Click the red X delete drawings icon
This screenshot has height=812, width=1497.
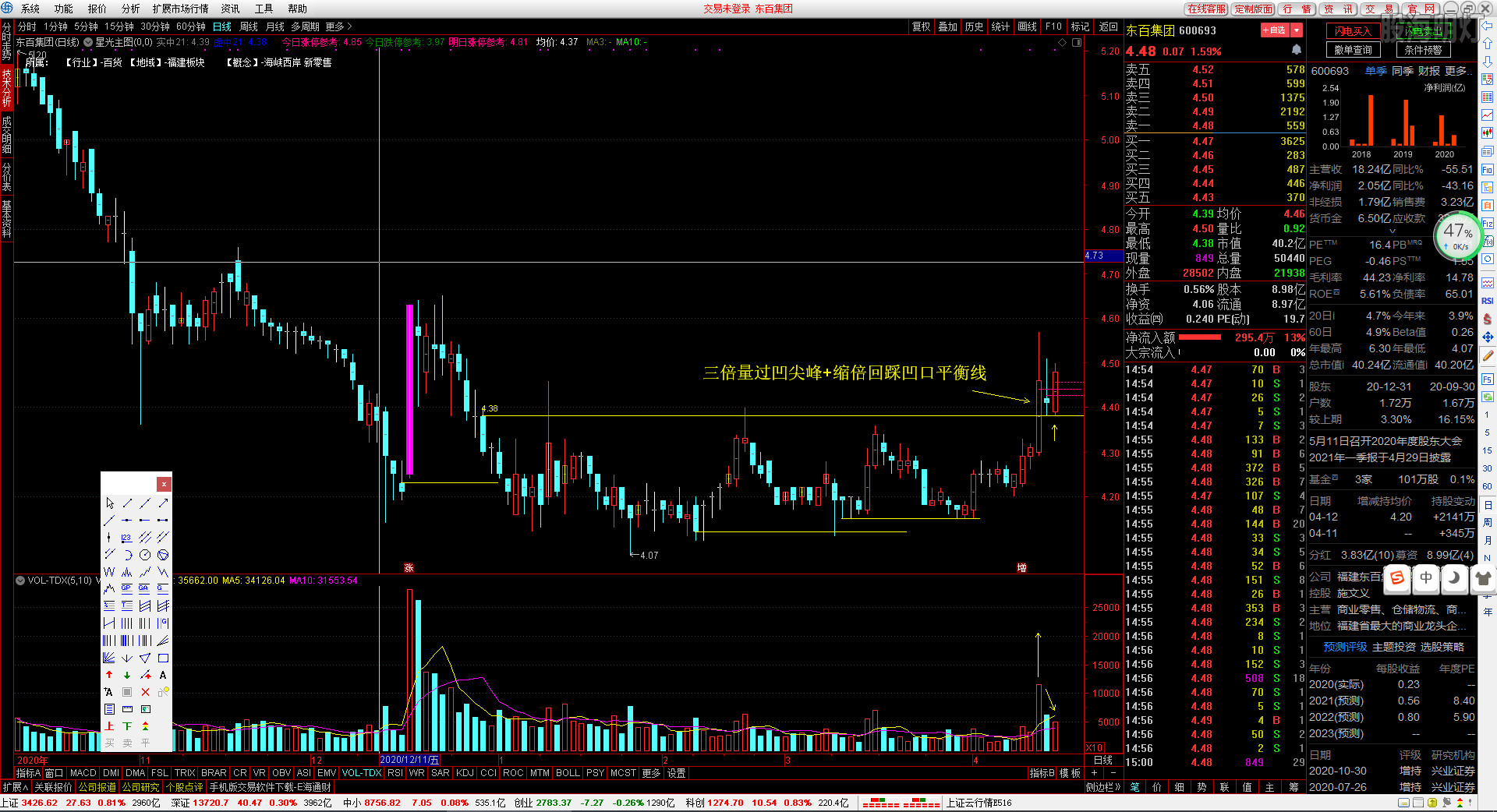(x=145, y=692)
